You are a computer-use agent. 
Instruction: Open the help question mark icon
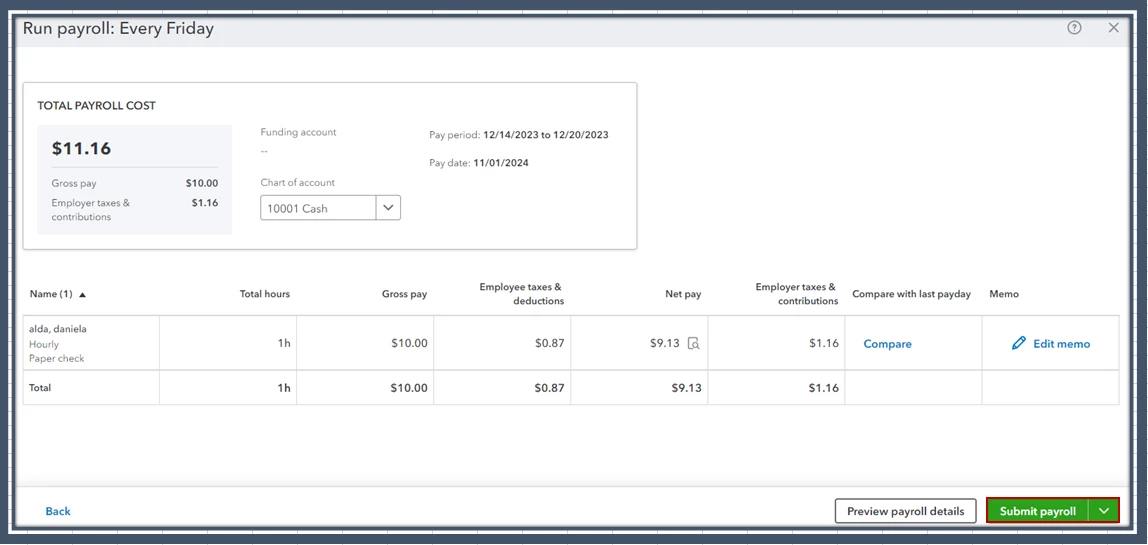click(x=1074, y=28)
